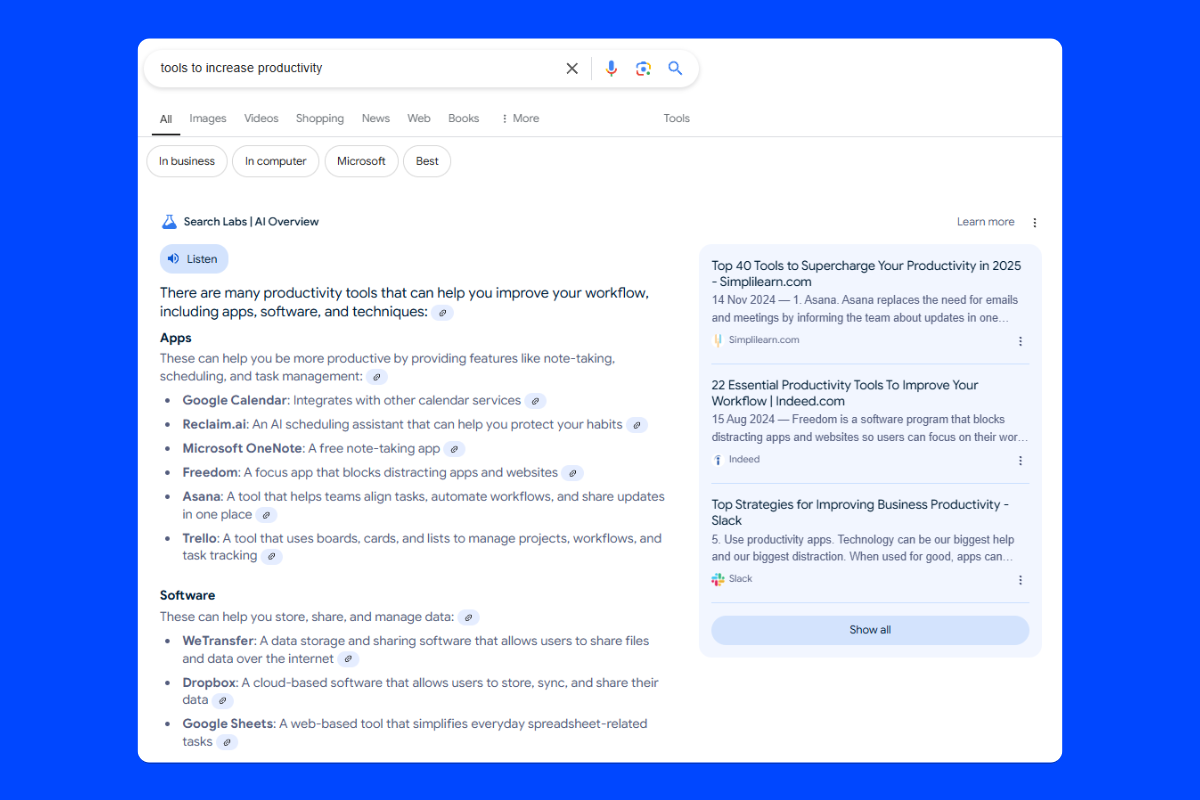1200x800 pixels.
Task: Switch to the Images tab
Action: coord(208,118)
